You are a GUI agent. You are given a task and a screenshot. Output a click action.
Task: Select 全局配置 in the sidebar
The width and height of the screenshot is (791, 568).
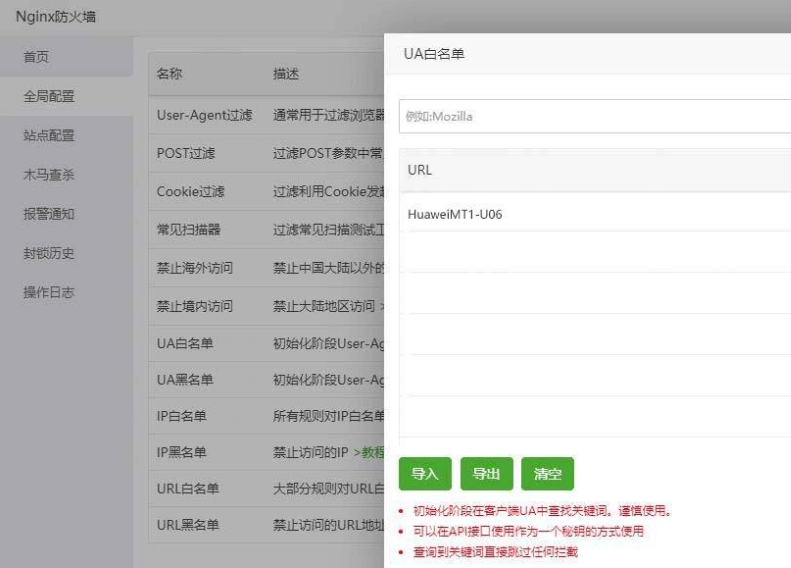[x=49, y=97]
